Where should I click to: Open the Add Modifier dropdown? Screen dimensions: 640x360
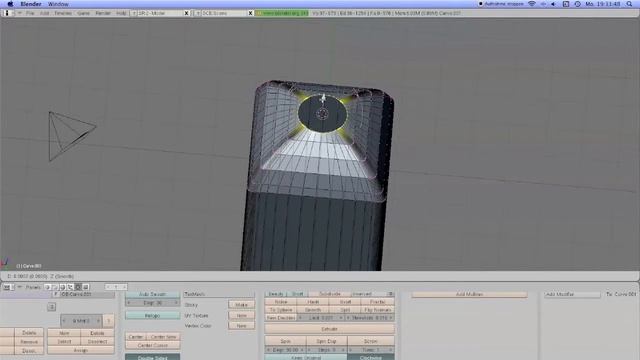572,294
